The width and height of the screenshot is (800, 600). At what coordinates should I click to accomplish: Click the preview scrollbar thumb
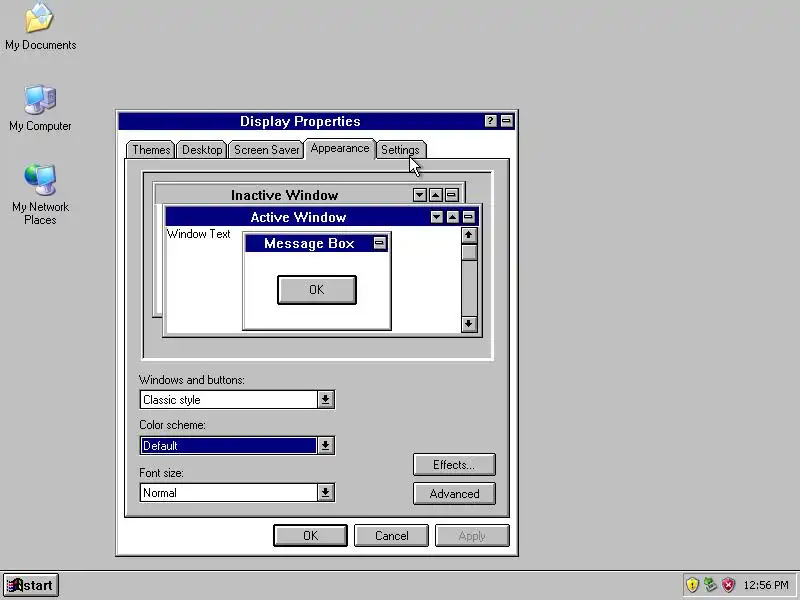pyautogui.click(x=469, y=253)
